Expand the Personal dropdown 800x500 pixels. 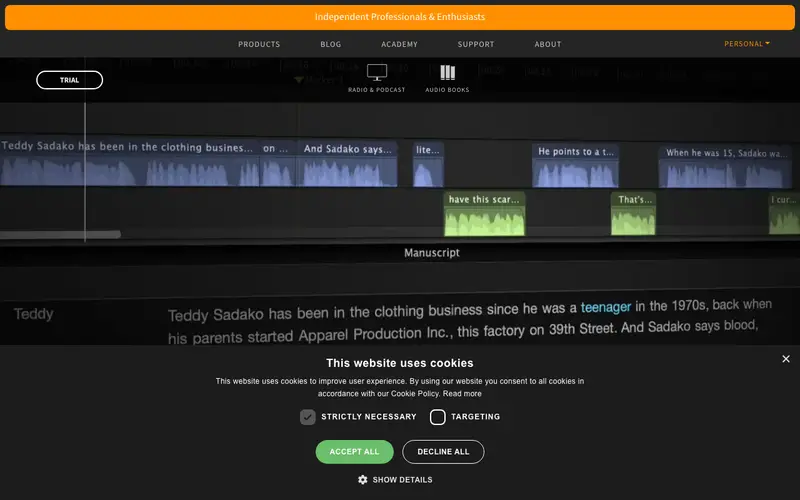point(746,44)
